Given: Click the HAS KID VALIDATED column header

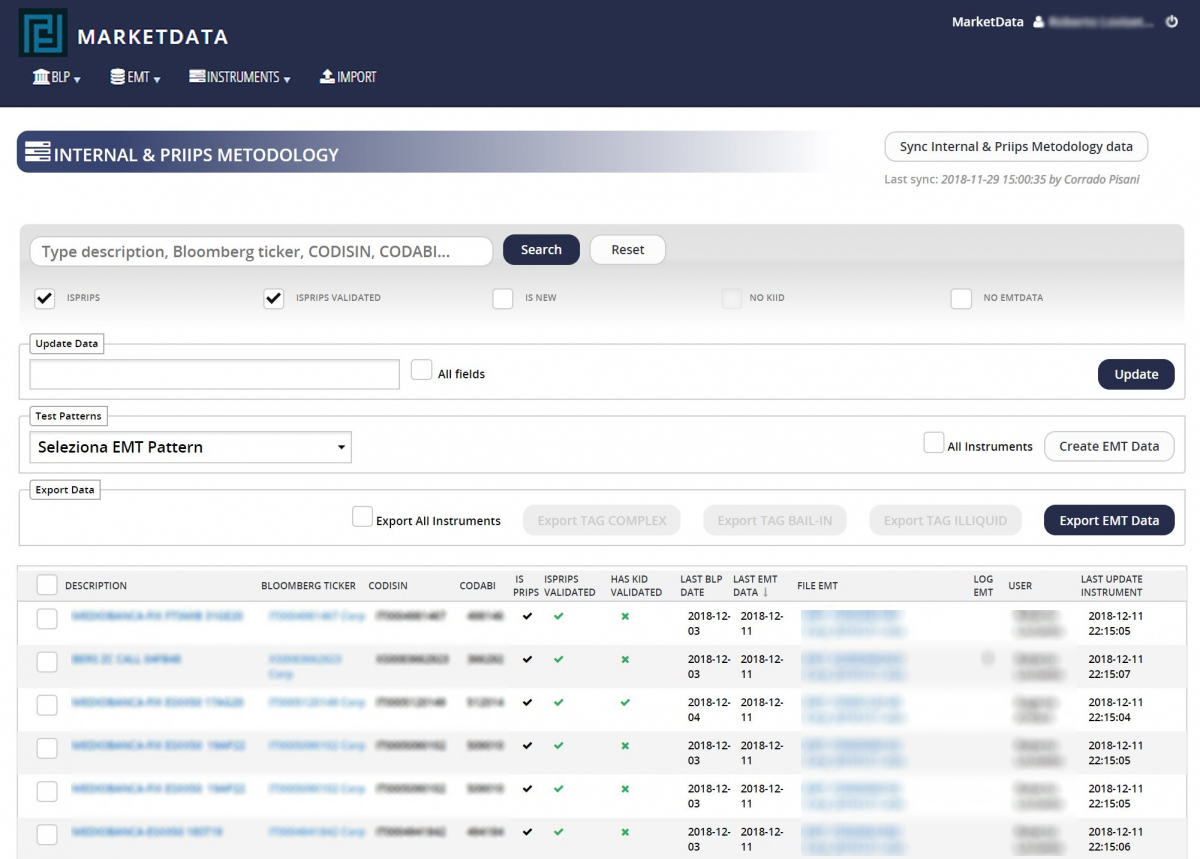Looking at the screenshot, I should coord(636,586).
